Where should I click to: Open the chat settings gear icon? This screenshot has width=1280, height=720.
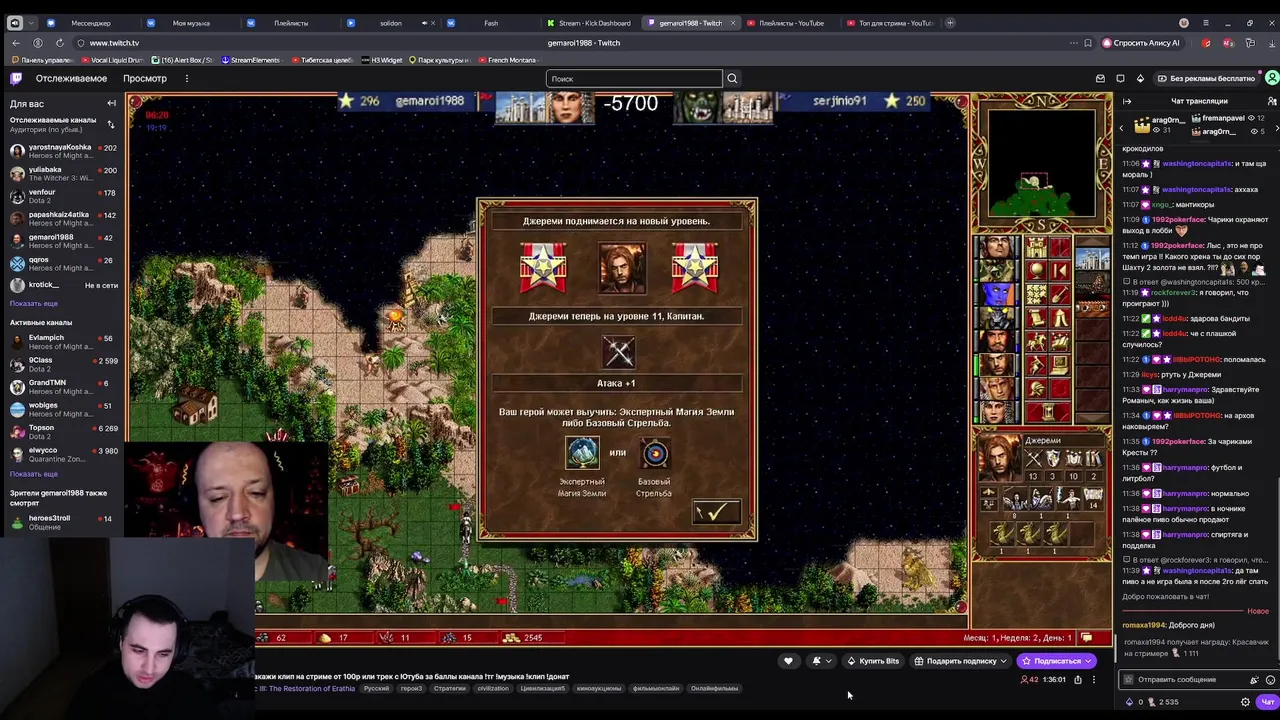click(x=1245, y=702)
